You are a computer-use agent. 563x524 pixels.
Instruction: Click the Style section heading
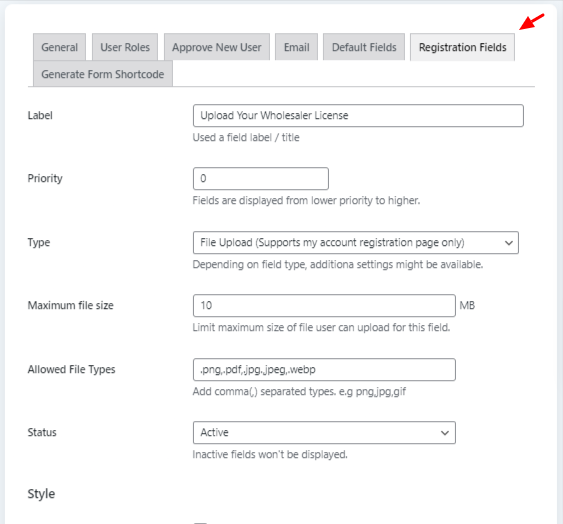tap(41, 493)
